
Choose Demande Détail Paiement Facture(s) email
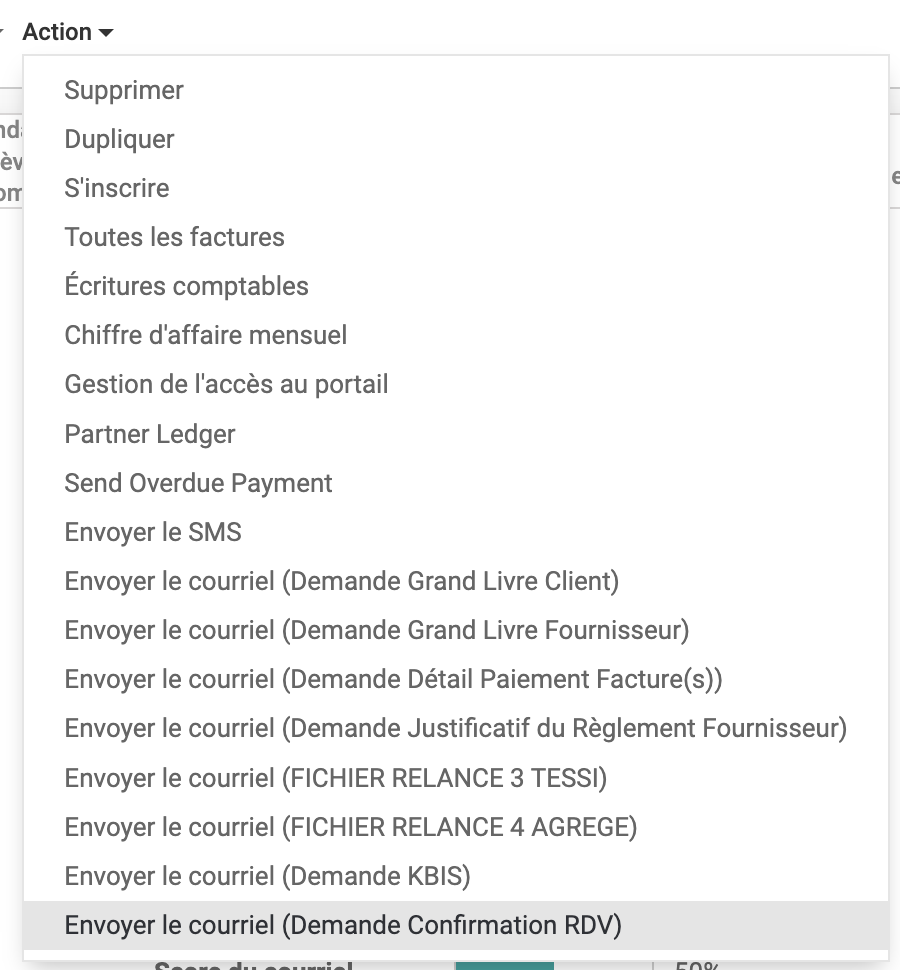pyautogui.click(x=456, y=679)
